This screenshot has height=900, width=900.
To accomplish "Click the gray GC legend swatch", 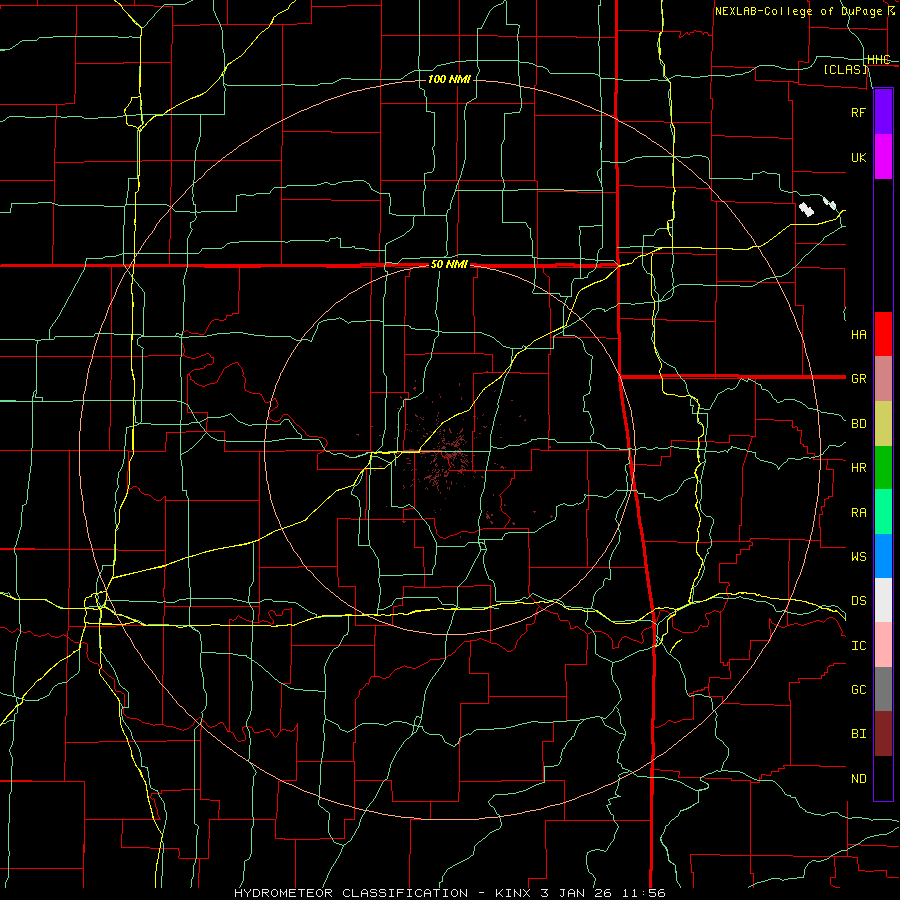I will (x=883, y=689).
